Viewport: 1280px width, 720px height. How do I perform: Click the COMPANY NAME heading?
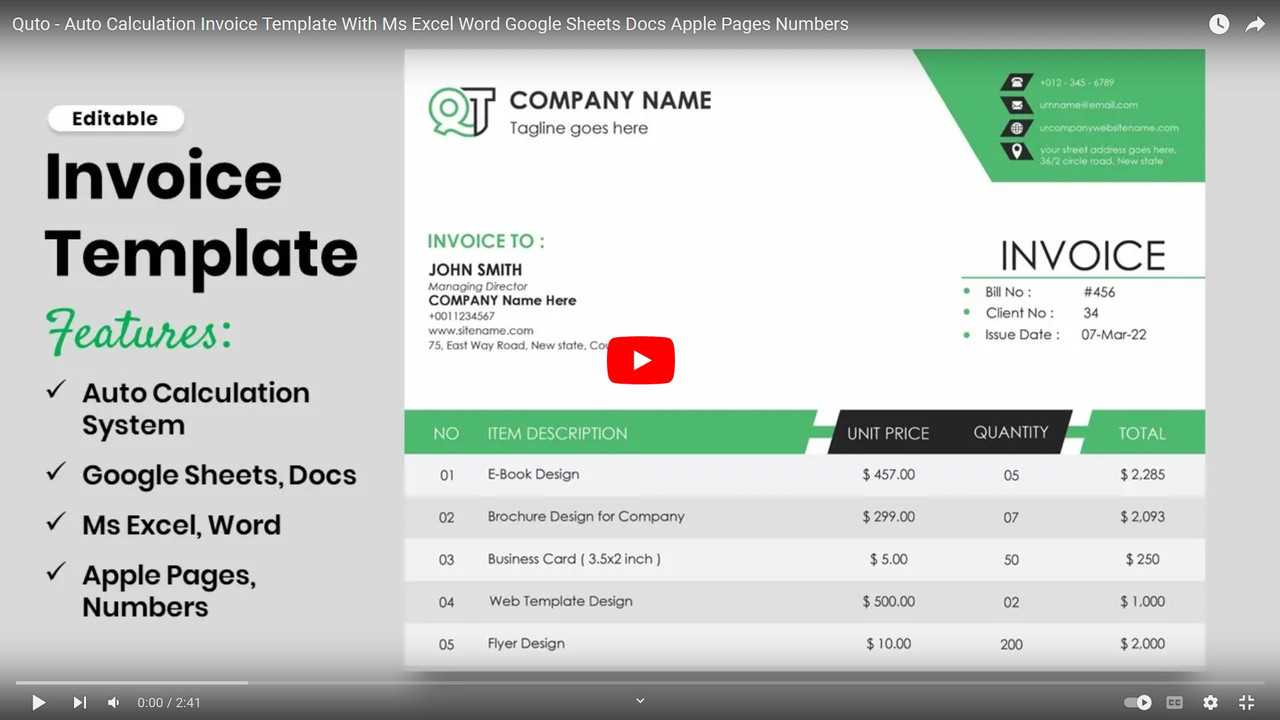610,100
